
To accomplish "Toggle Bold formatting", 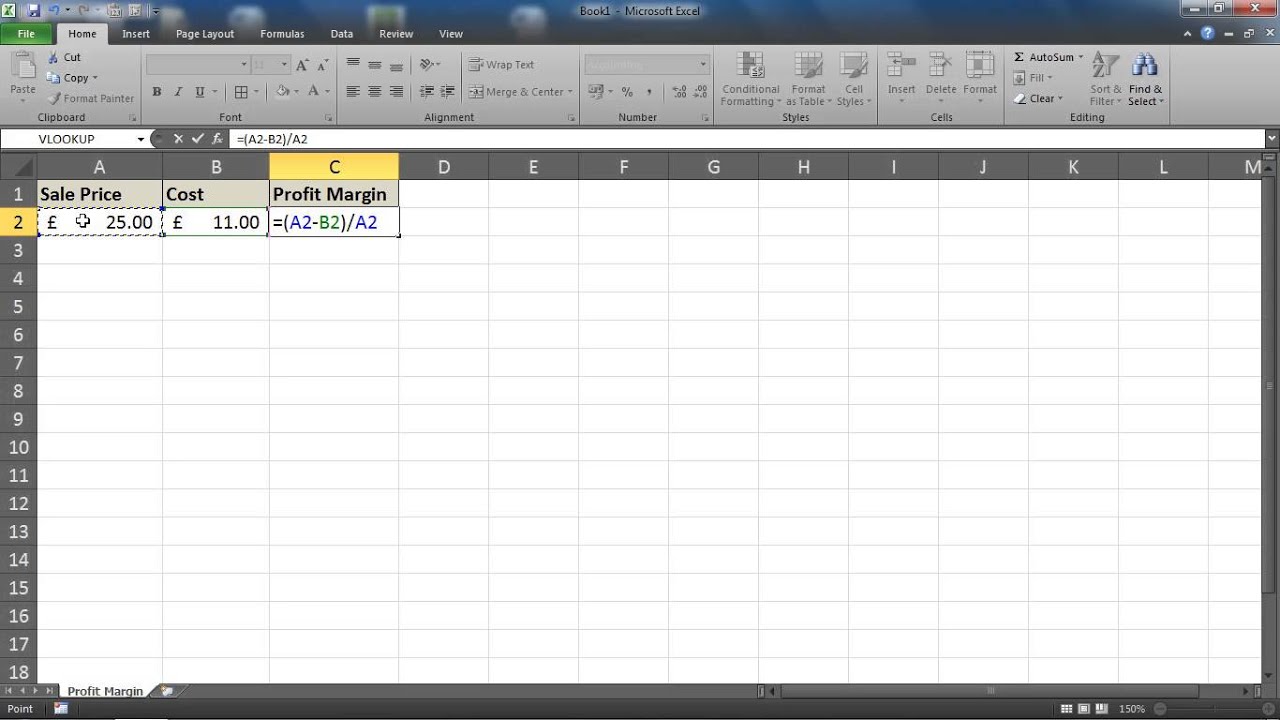I will point(157,92).
